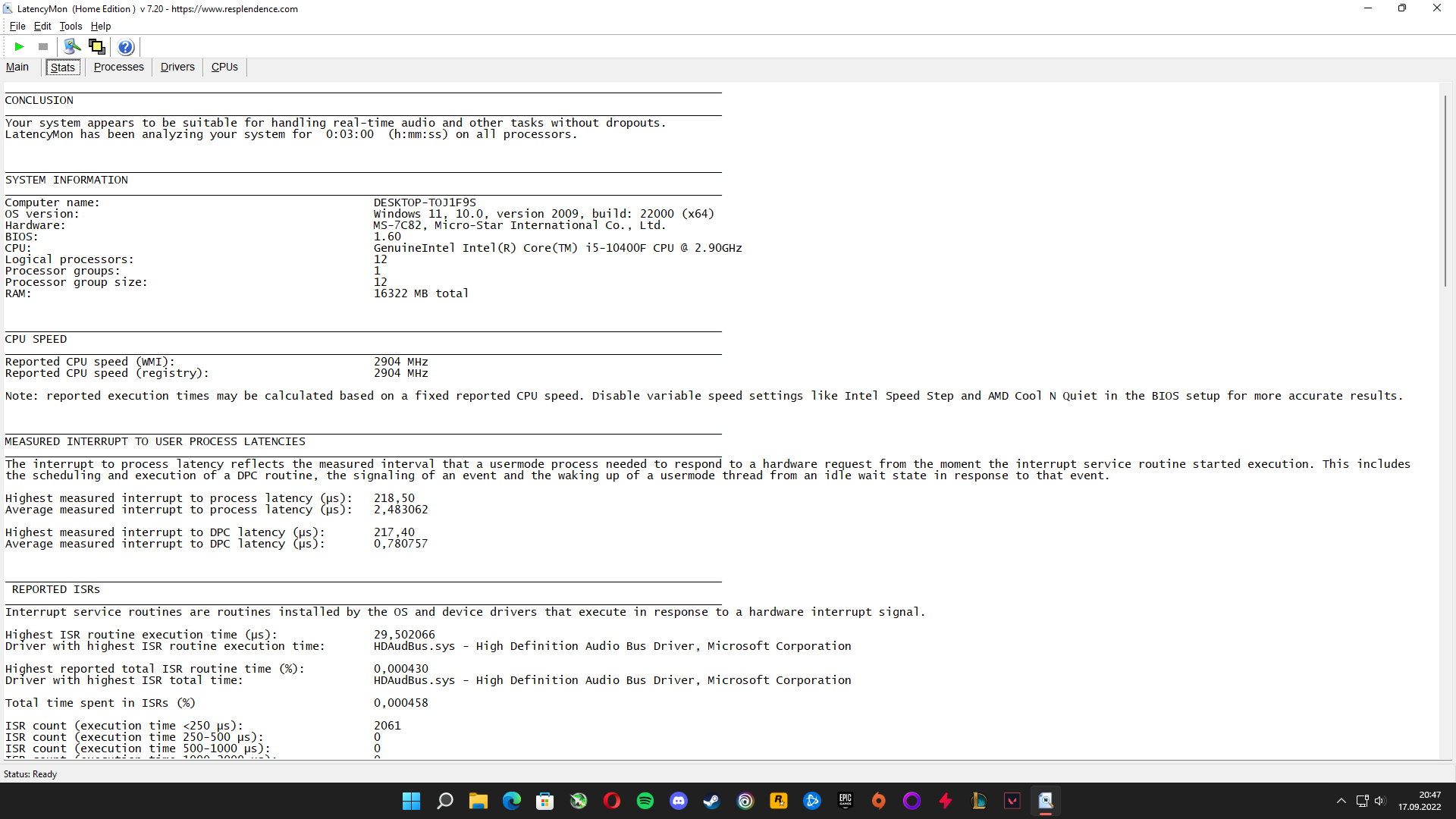Switch to the Processes tab

[118, 67]
